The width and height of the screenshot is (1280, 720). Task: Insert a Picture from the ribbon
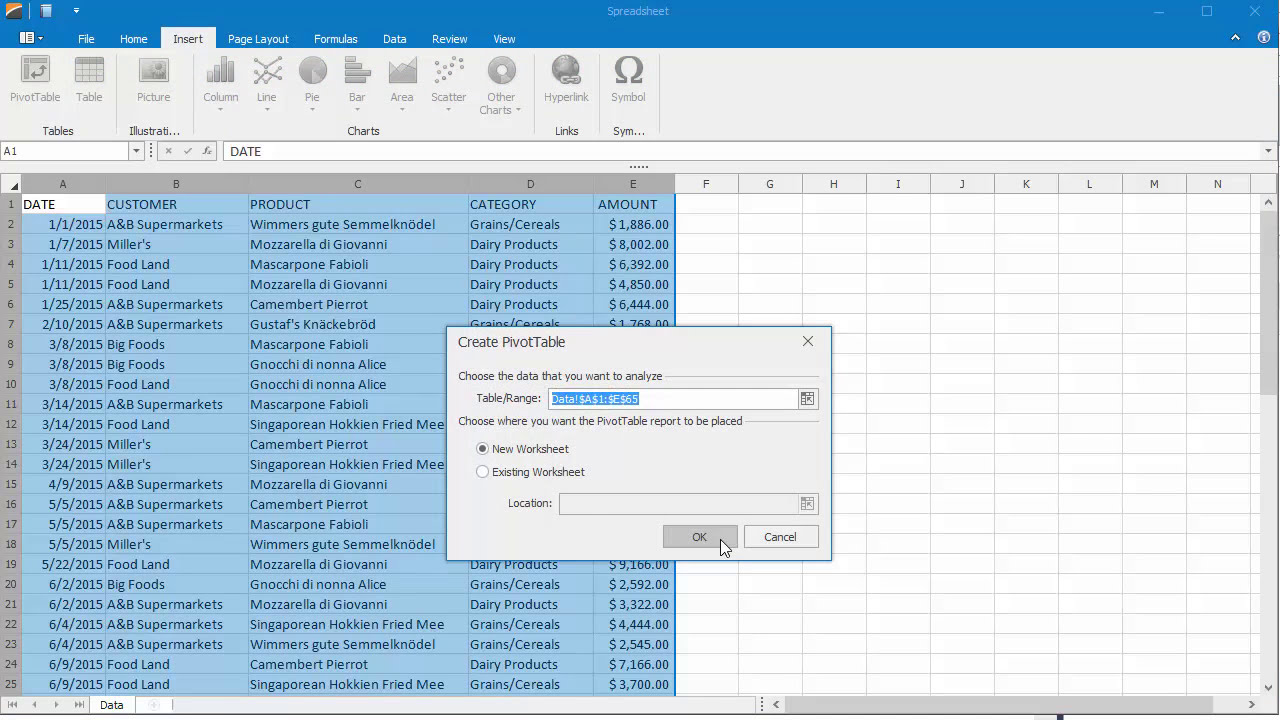(153, 80)
